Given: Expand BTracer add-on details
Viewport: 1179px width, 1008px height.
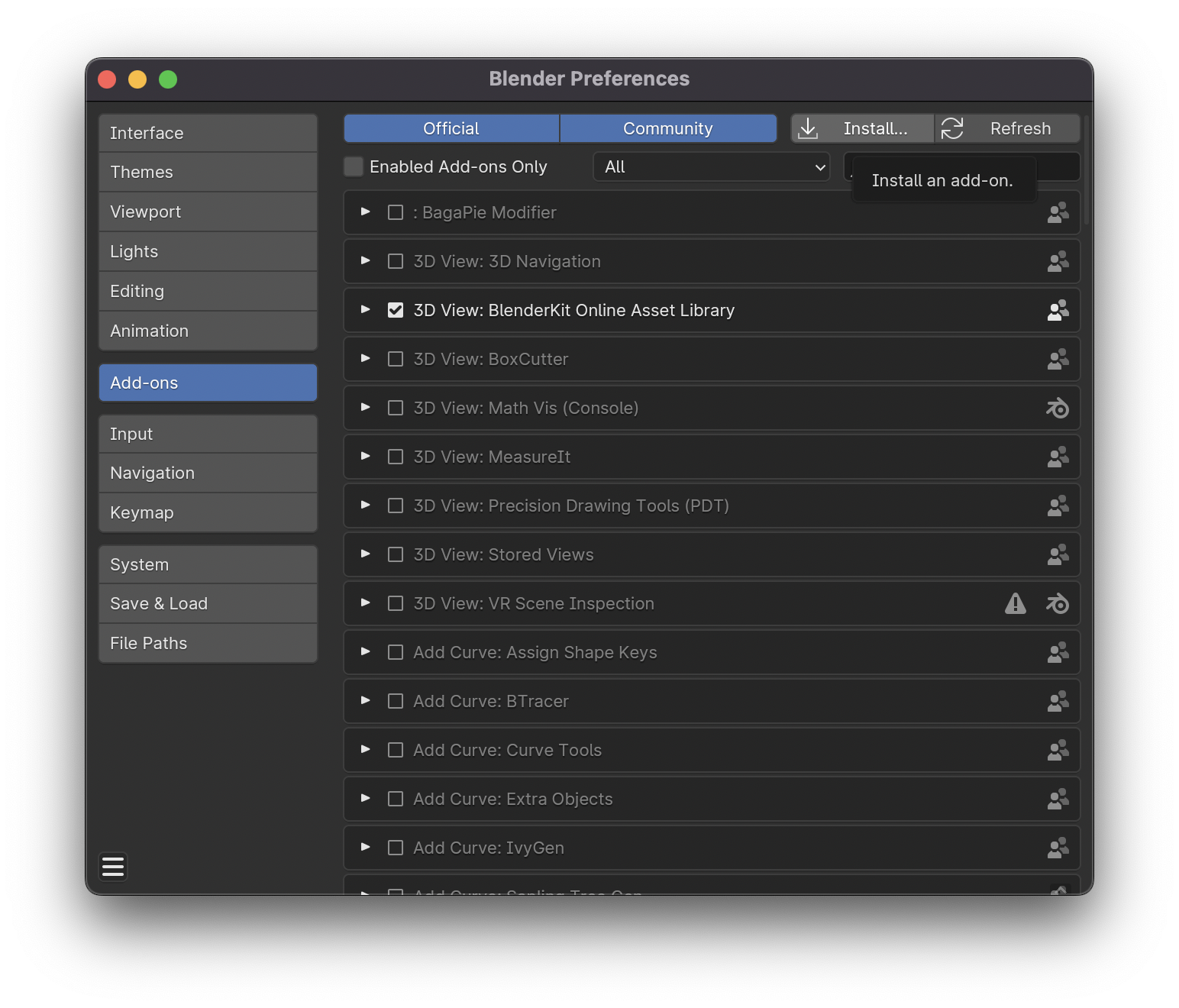Looking at the screenshot, I should (366, 700).
